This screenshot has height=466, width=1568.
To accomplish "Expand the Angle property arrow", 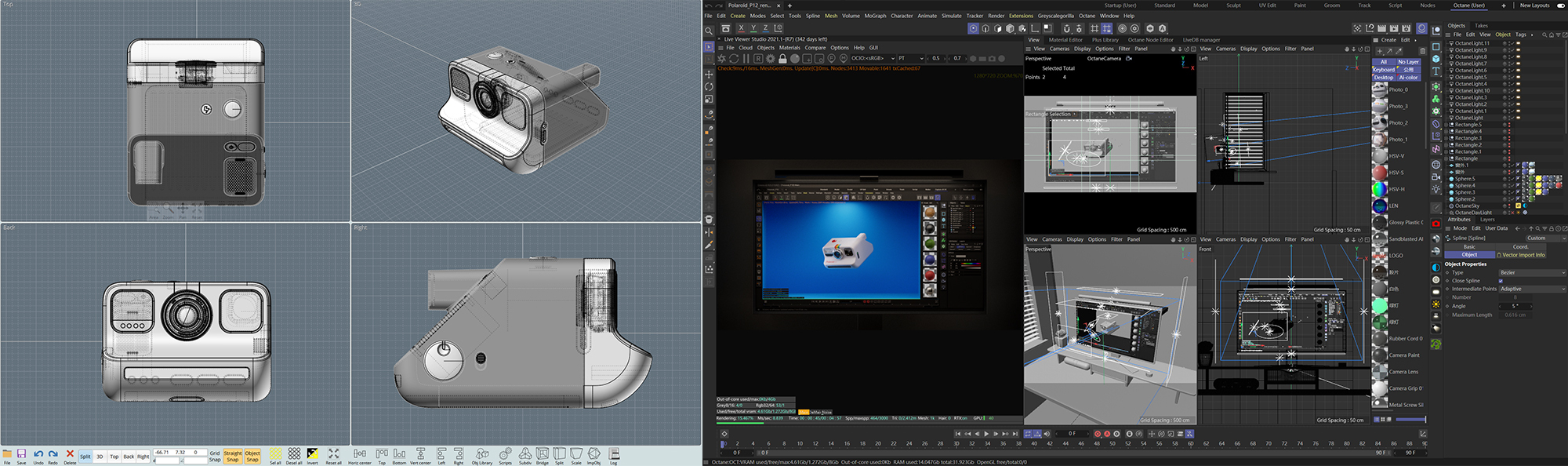I will (1447, 306).
